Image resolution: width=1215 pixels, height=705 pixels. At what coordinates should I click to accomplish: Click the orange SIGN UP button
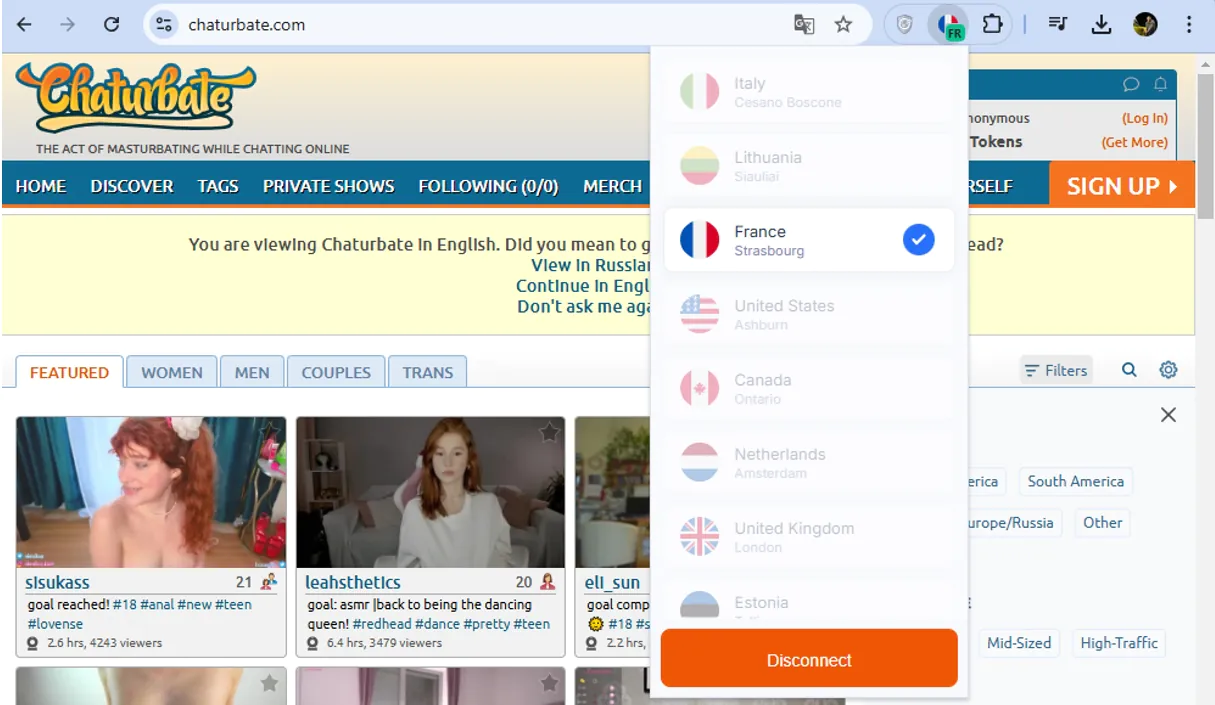click(x=1122, y=186)
